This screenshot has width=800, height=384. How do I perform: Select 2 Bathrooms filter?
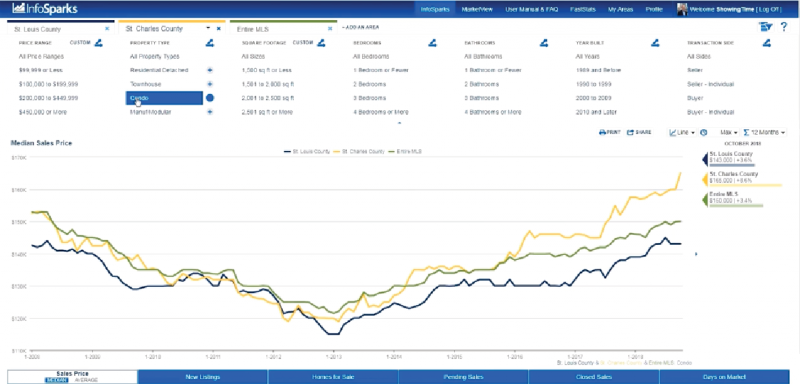click(x=481, y=84)
